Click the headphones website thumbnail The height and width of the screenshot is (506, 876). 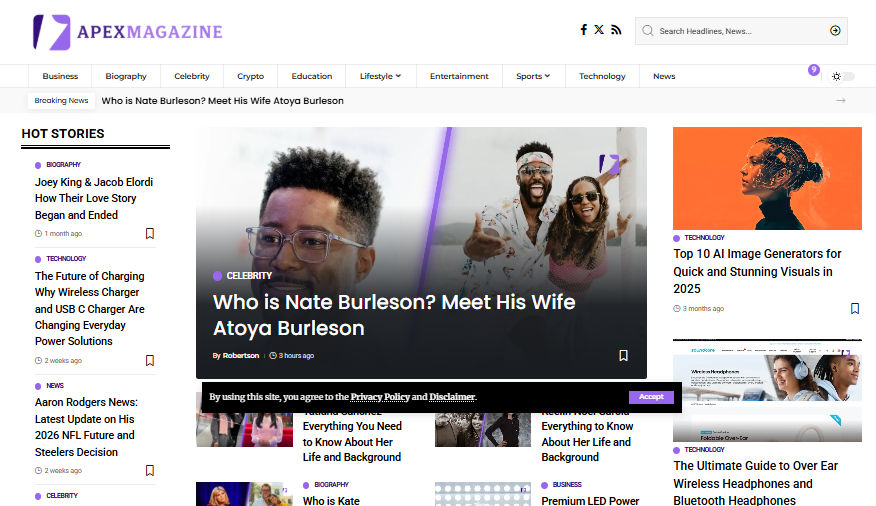click(767, 391)
